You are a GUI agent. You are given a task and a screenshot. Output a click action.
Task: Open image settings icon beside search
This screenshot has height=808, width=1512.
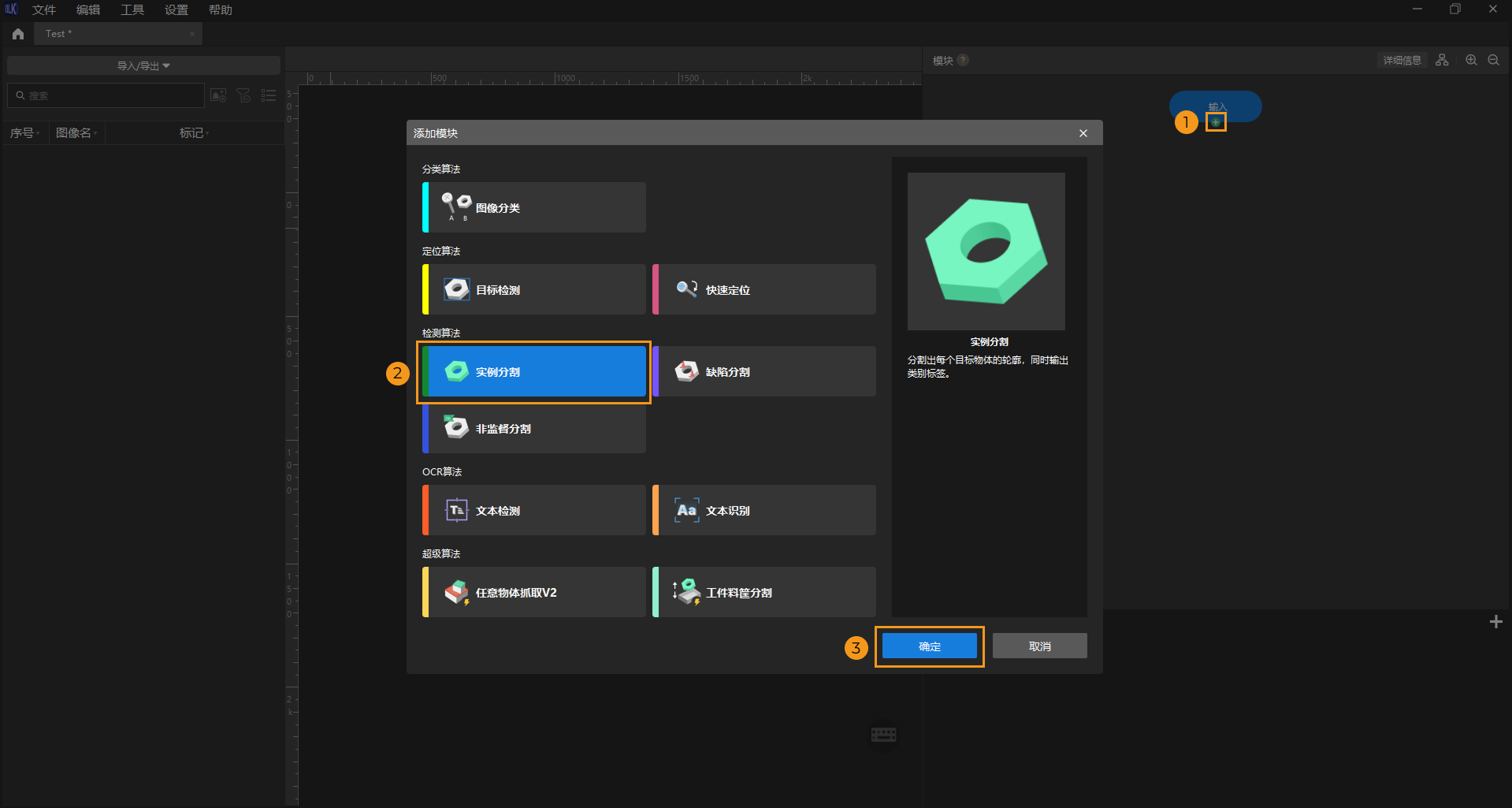218,95
